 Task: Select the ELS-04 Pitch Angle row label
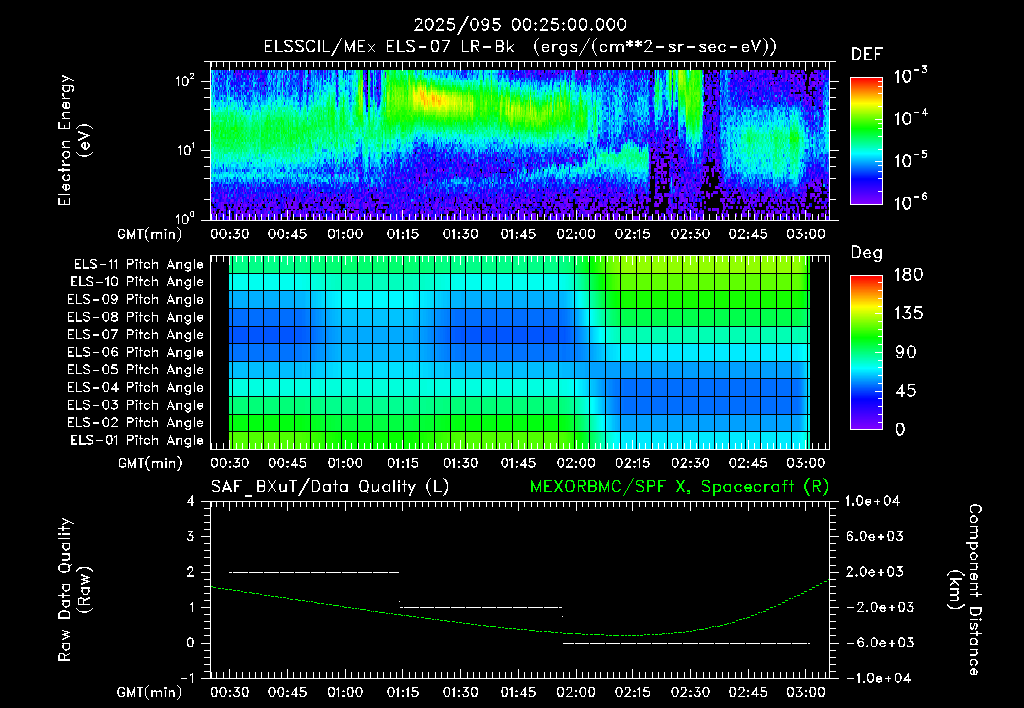(136, 387)
